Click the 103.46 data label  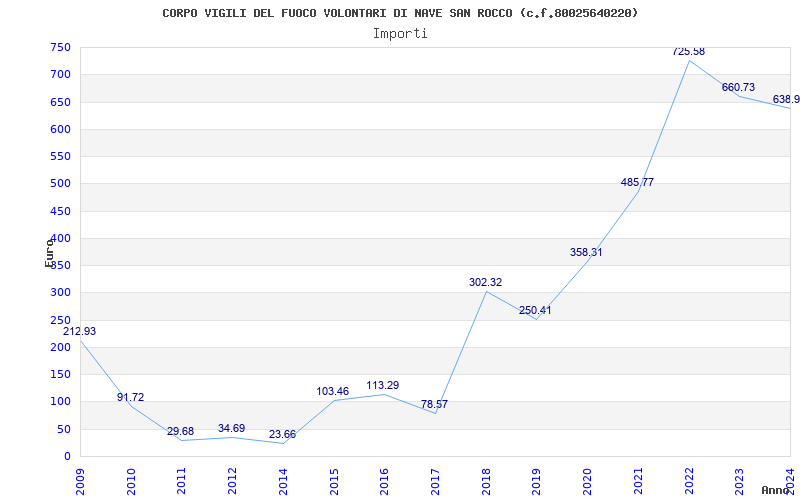tap(333, 391)
